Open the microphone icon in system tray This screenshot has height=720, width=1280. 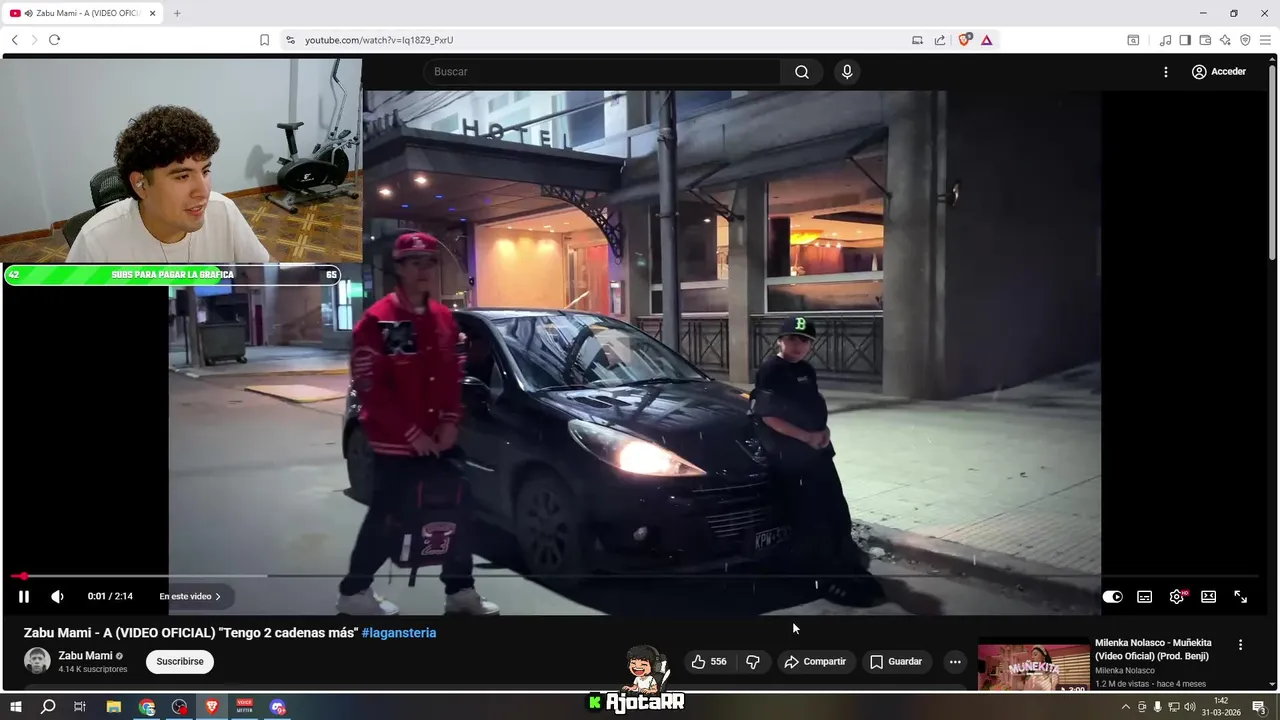point(1158,707)
